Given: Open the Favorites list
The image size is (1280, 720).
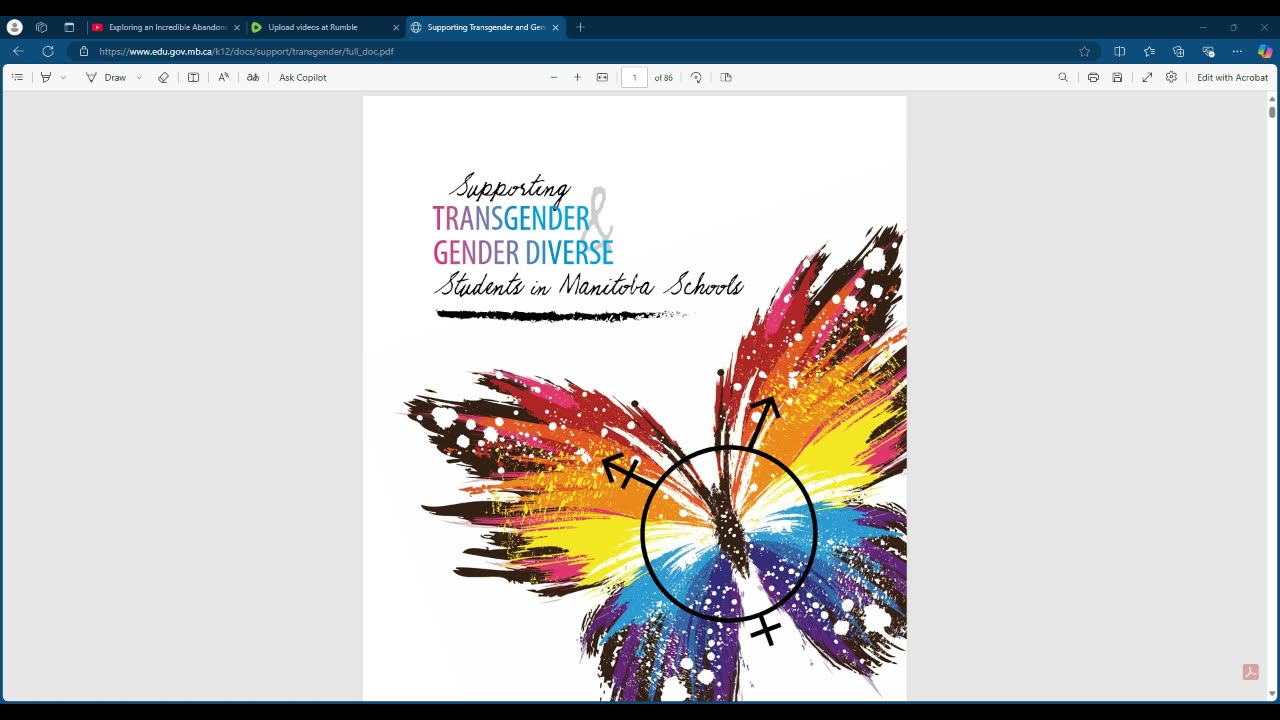Looking at the screenshot, I should click(x=1149, y=51).
